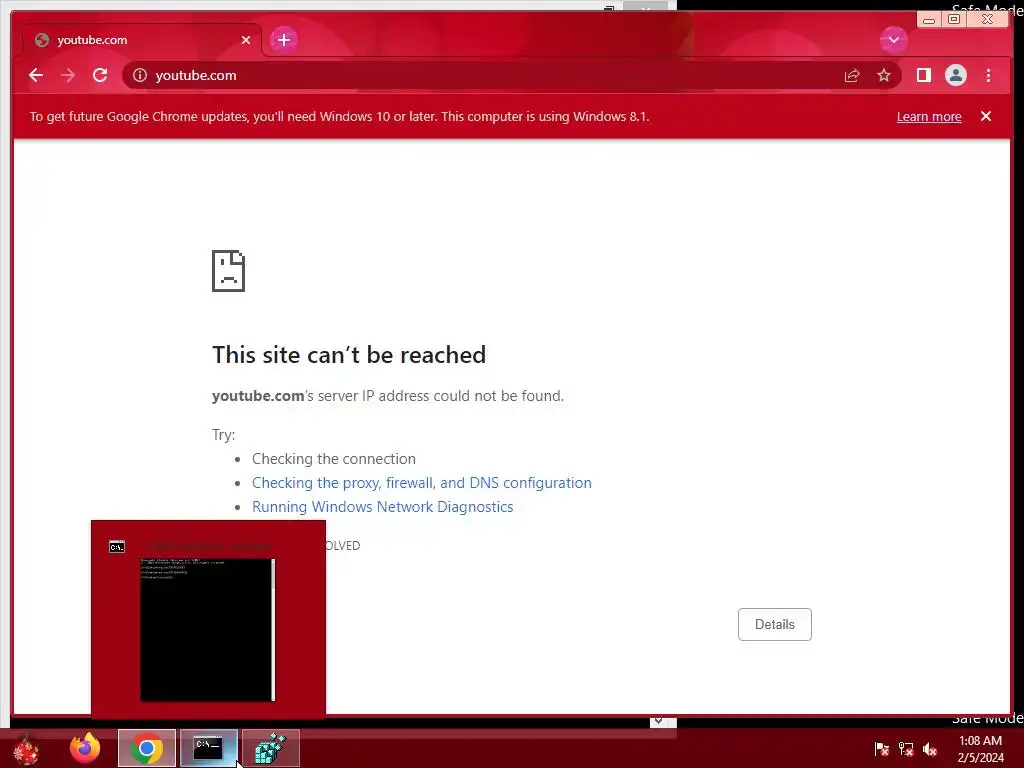View site information icon in address bar
This screenshot has height=768, width=1024.
pyautogui.click(x=140, y=75)
